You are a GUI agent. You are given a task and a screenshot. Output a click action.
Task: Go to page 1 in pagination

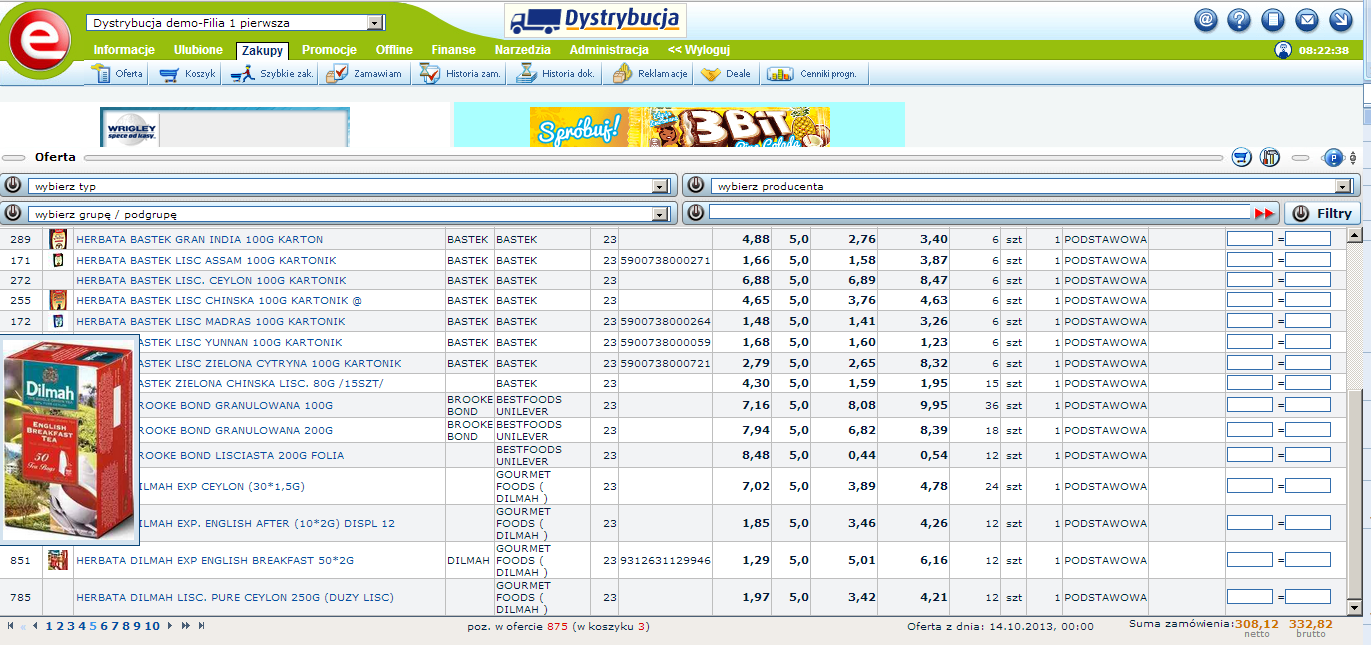48,626
